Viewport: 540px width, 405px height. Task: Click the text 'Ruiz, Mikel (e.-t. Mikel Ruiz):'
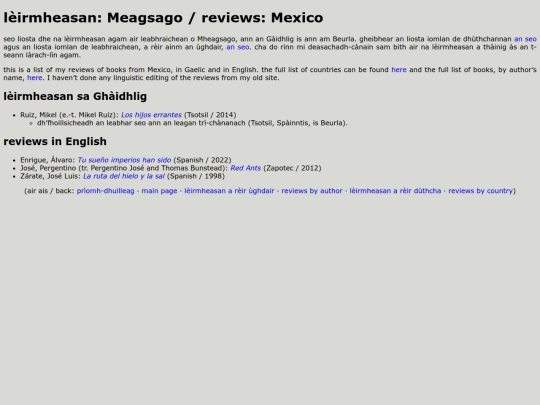(x=69, y=115)
